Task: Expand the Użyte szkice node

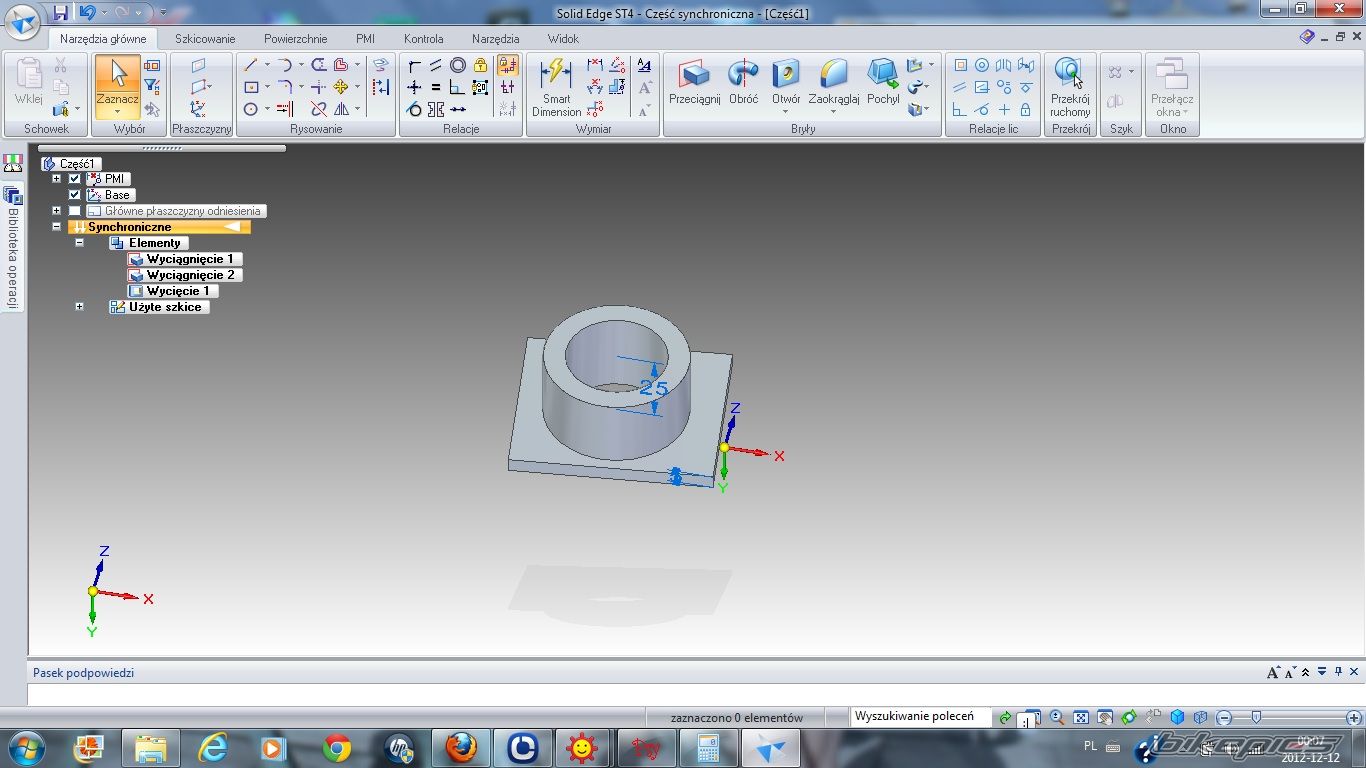Action: point(79,307)
